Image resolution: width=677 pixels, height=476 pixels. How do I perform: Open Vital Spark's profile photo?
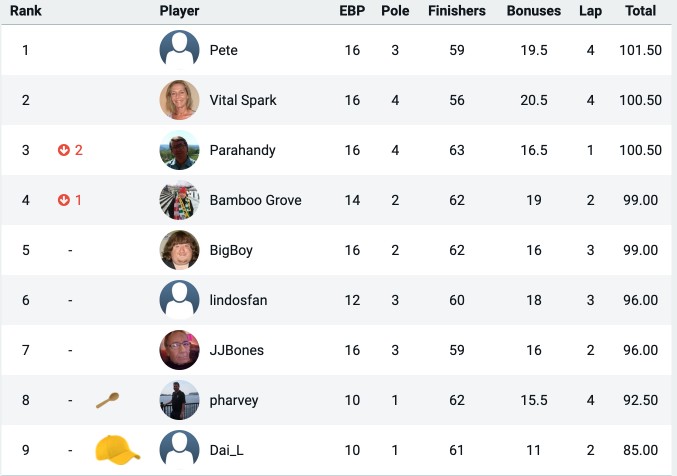click(x=180, y=100)
